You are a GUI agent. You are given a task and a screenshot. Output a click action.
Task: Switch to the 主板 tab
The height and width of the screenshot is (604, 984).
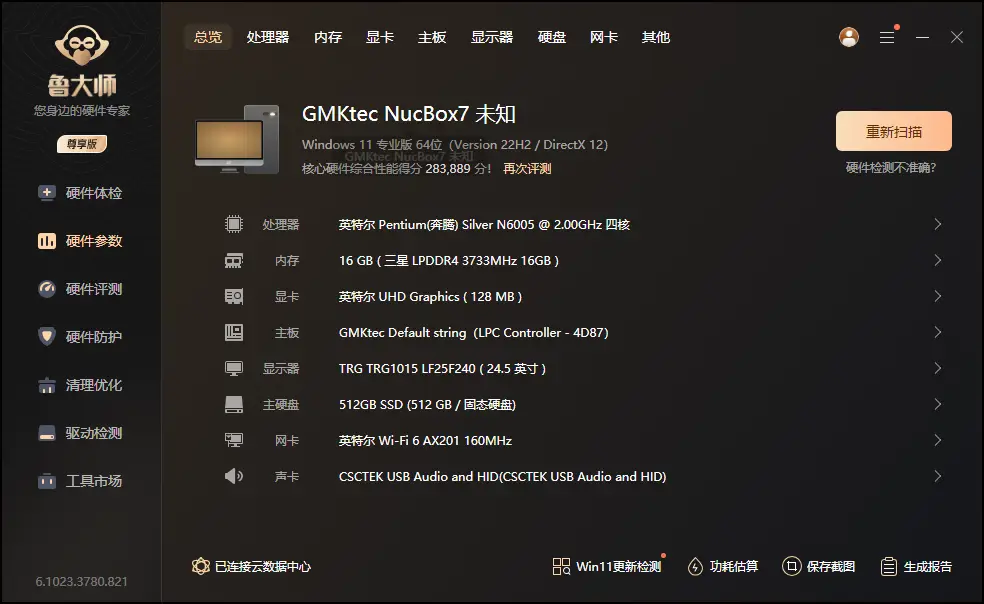pos(432,37)
